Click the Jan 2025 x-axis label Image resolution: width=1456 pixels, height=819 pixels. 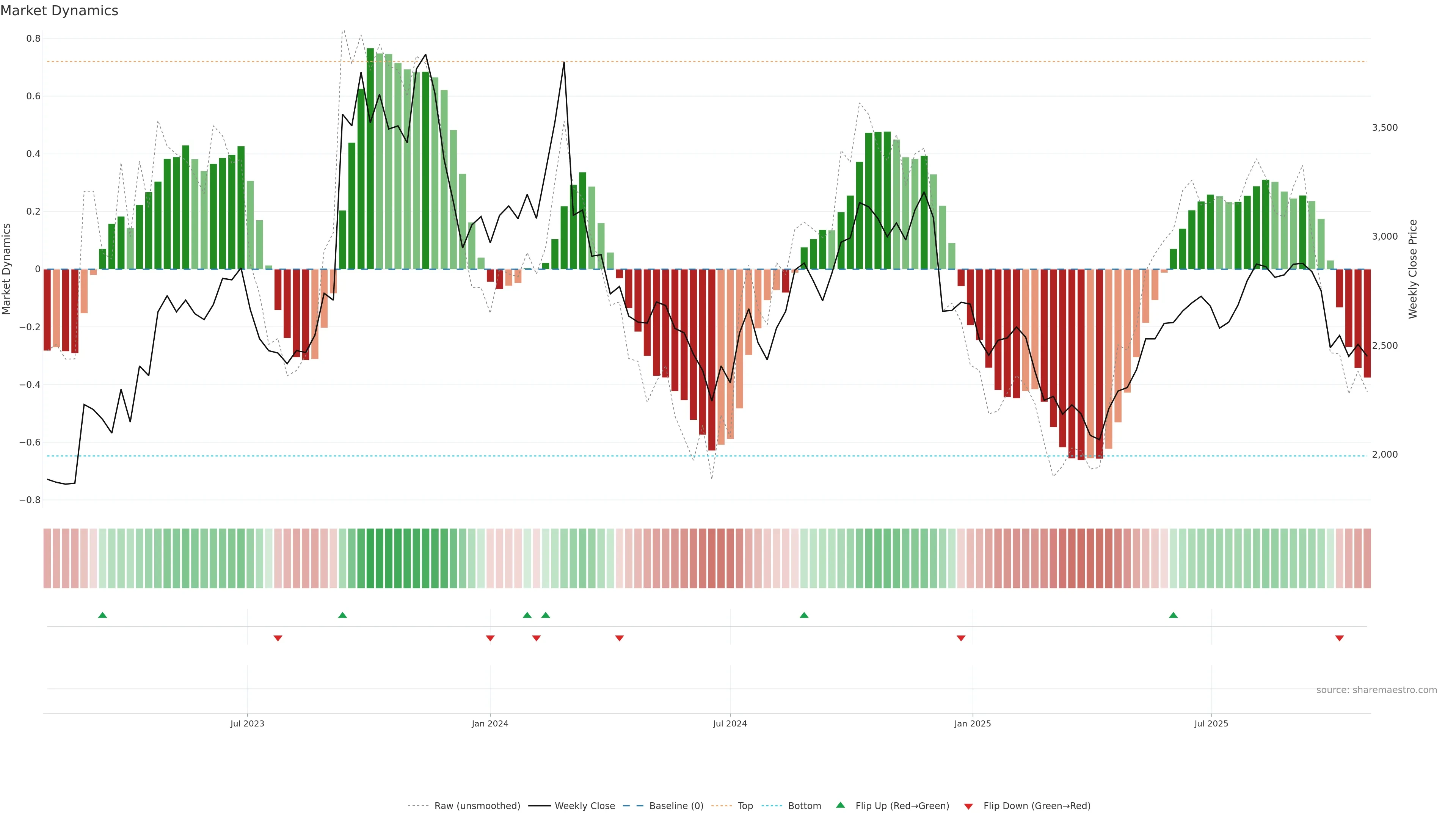tap(972, 723)
